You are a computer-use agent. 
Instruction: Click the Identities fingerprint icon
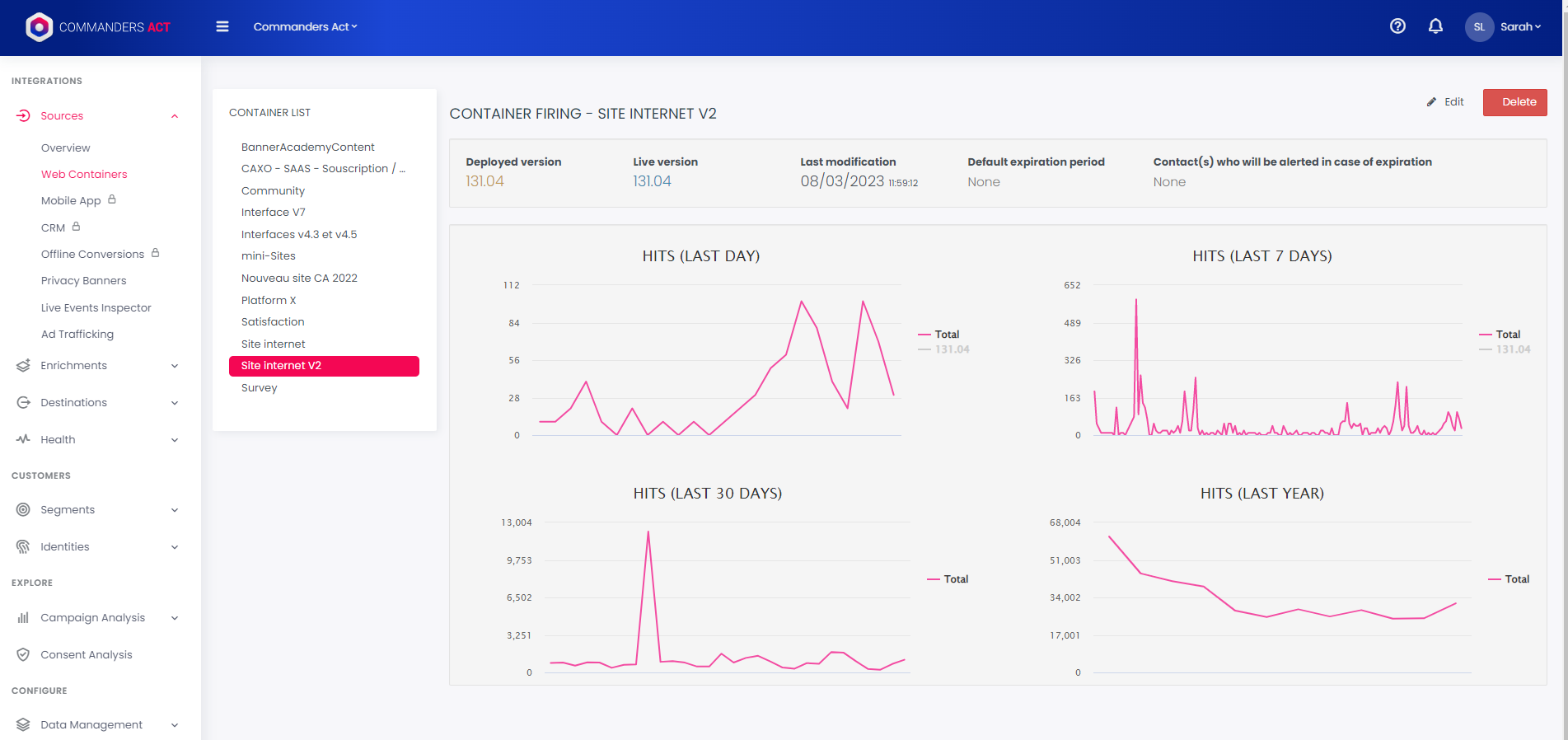pyautogui.click(x=23, y=546)
